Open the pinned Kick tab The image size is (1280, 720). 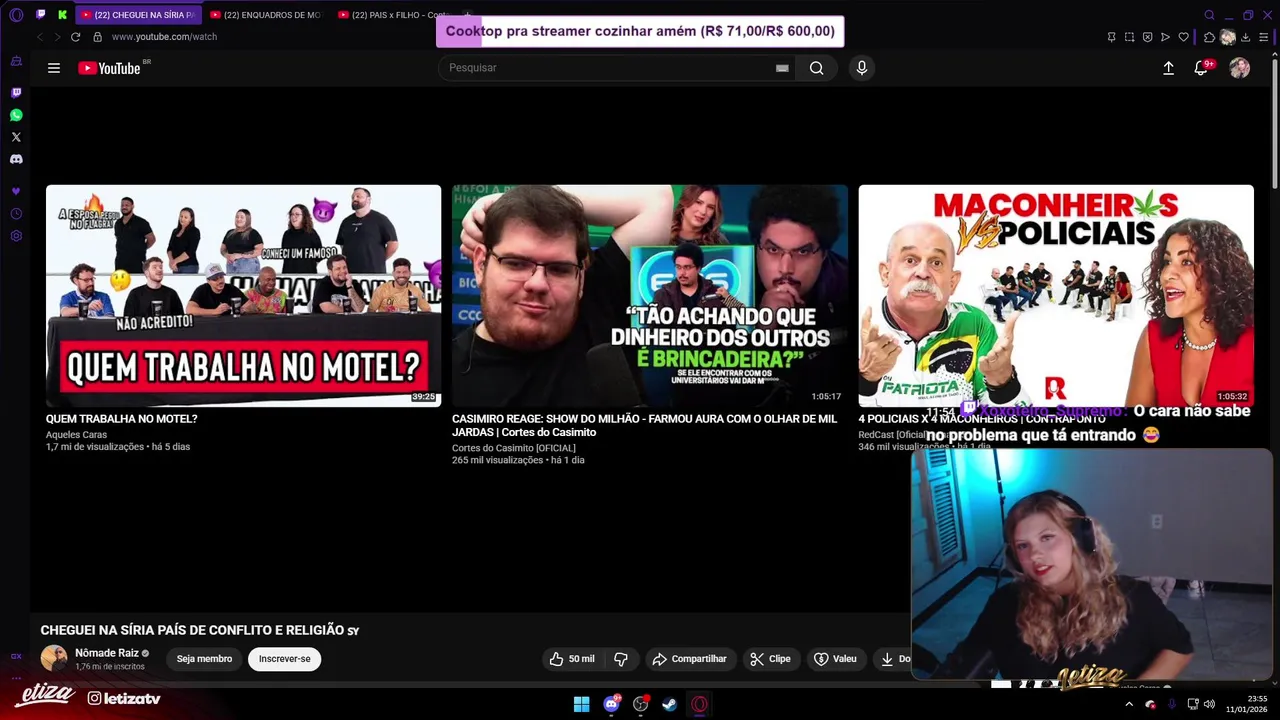pyautogui.click(x=62, y=15)
